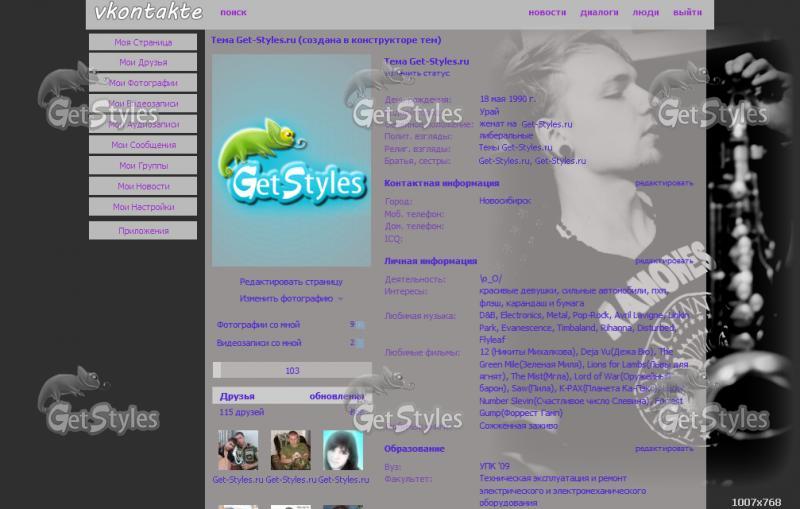
Task: Click выйти to log out
Action: (687, 12)
